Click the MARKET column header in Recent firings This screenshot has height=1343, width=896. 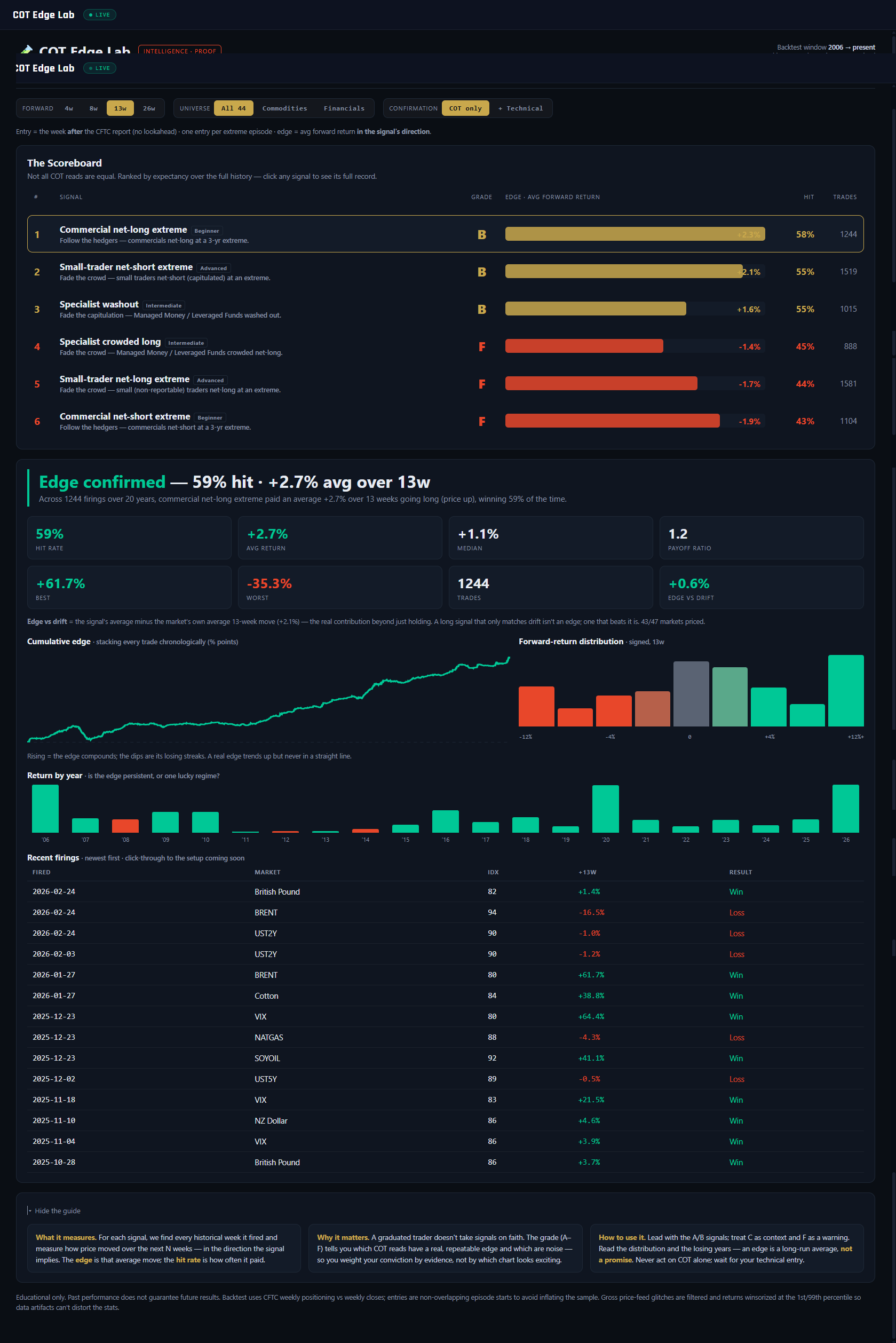[x=267, y=872]
